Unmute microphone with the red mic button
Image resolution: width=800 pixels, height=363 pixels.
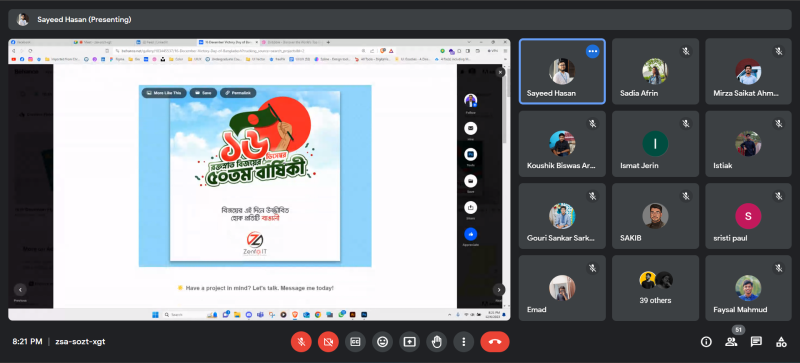(301, 342)
